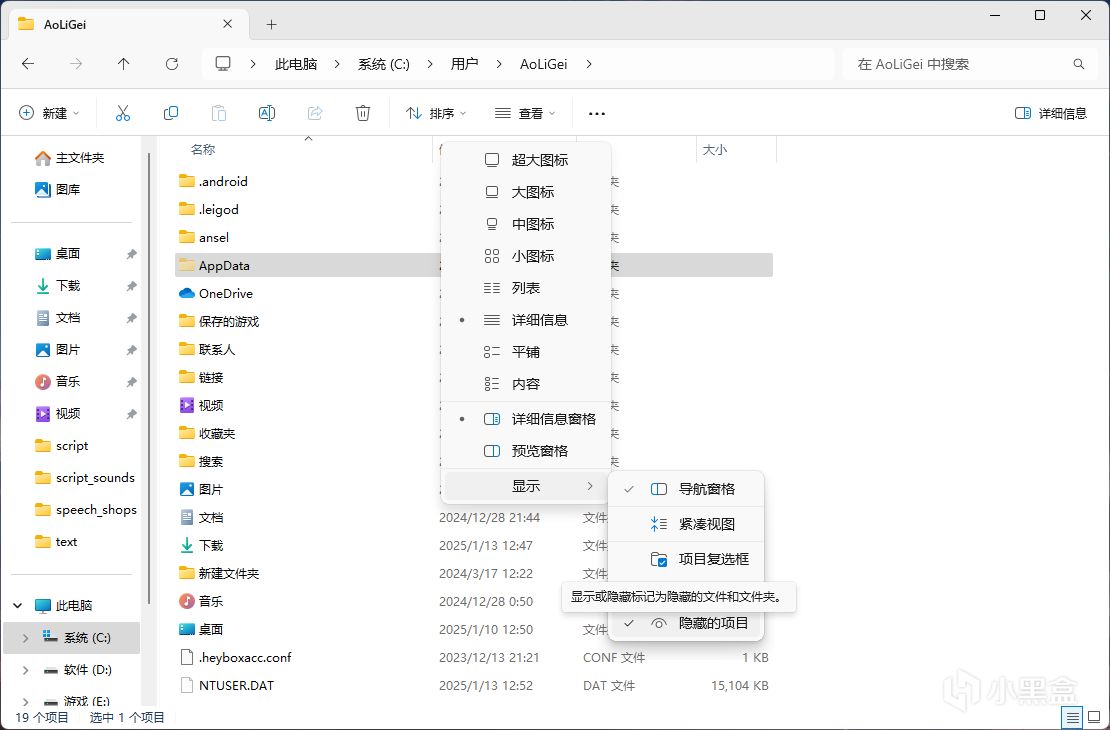This screenshot has height=730, width=1110.
Task: Expand chevron after 此电脑 in address bar
Action: [337, 64]
